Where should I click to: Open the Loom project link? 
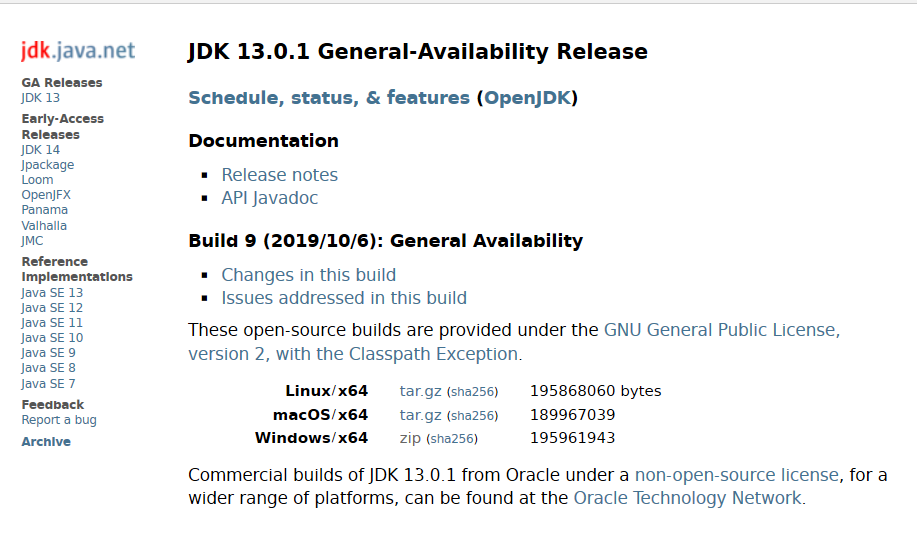(37, 180)
